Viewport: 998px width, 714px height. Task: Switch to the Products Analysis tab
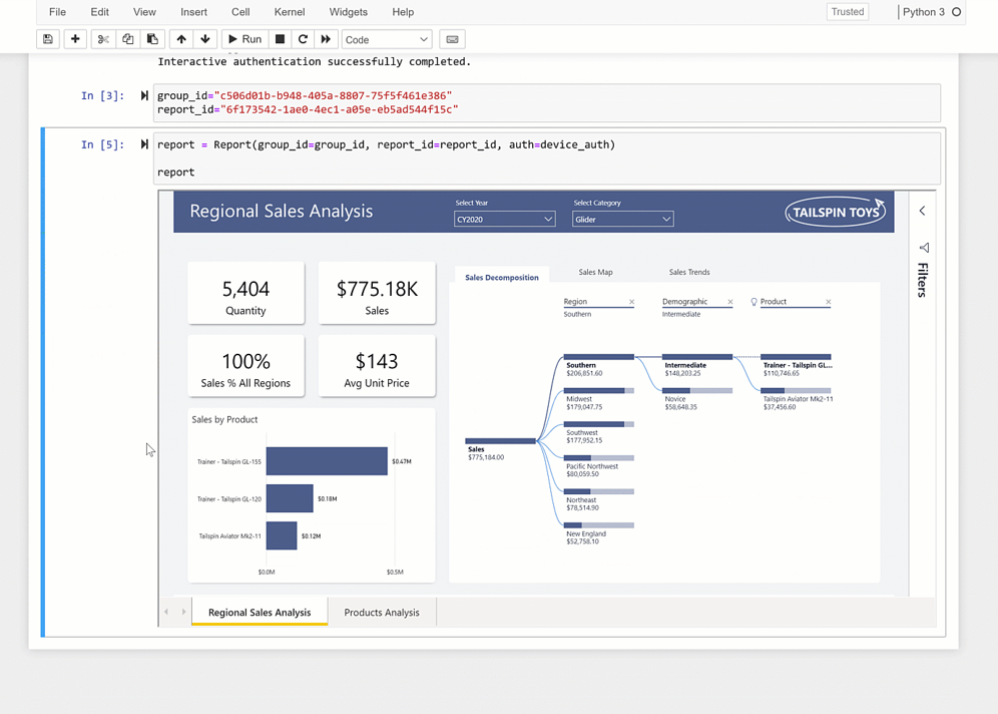[381, 612]
